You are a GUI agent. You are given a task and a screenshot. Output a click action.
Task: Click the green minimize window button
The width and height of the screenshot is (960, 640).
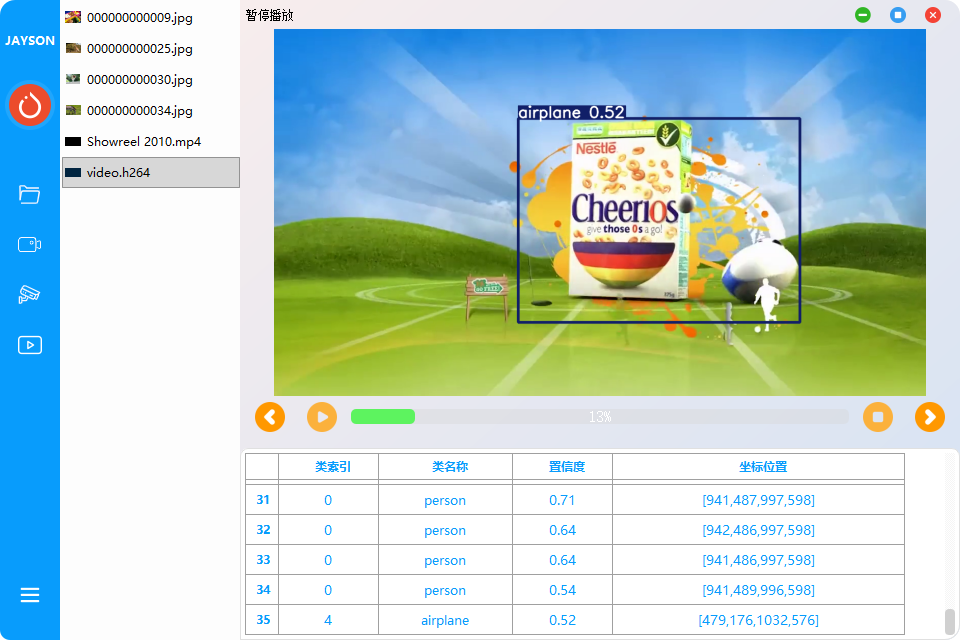coord(863,15)
